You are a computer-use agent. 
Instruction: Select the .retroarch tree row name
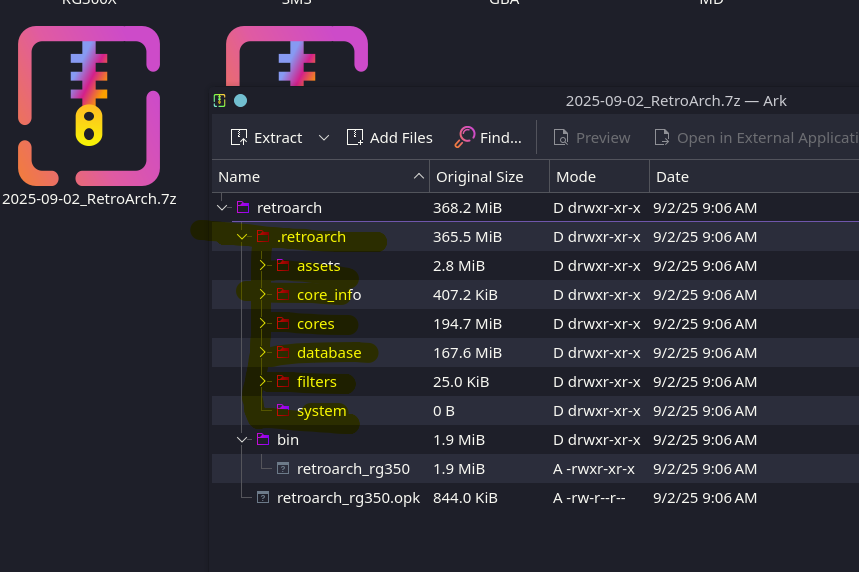pos(311,237)
